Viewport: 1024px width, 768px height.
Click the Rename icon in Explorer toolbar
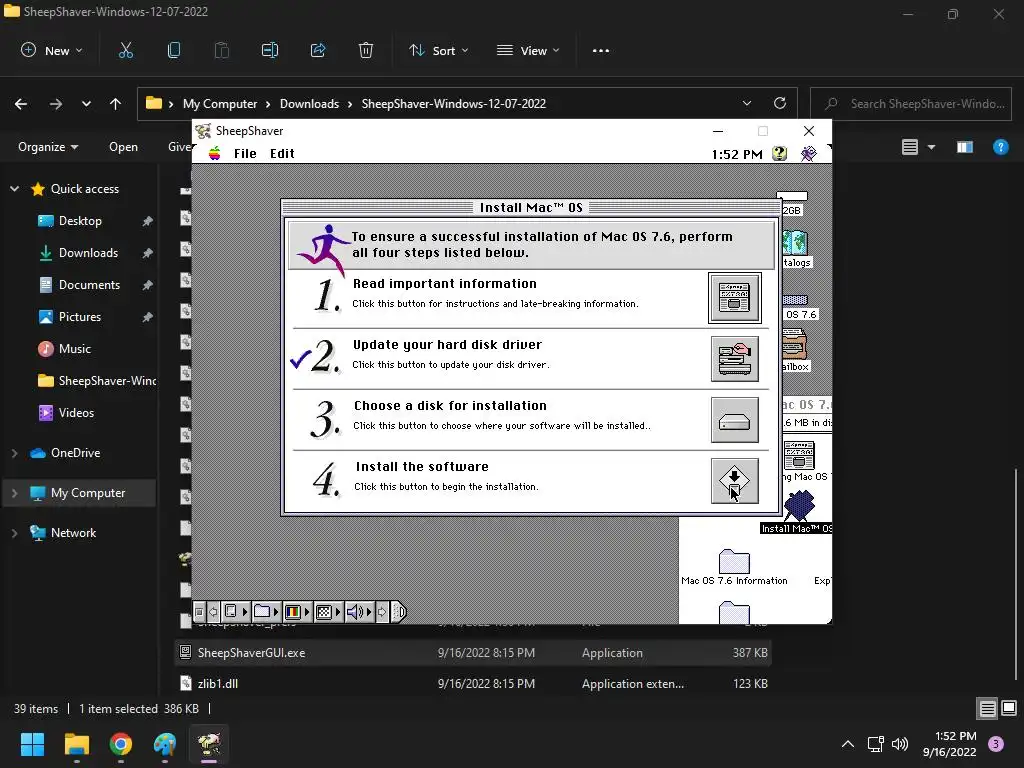[270, 50]
